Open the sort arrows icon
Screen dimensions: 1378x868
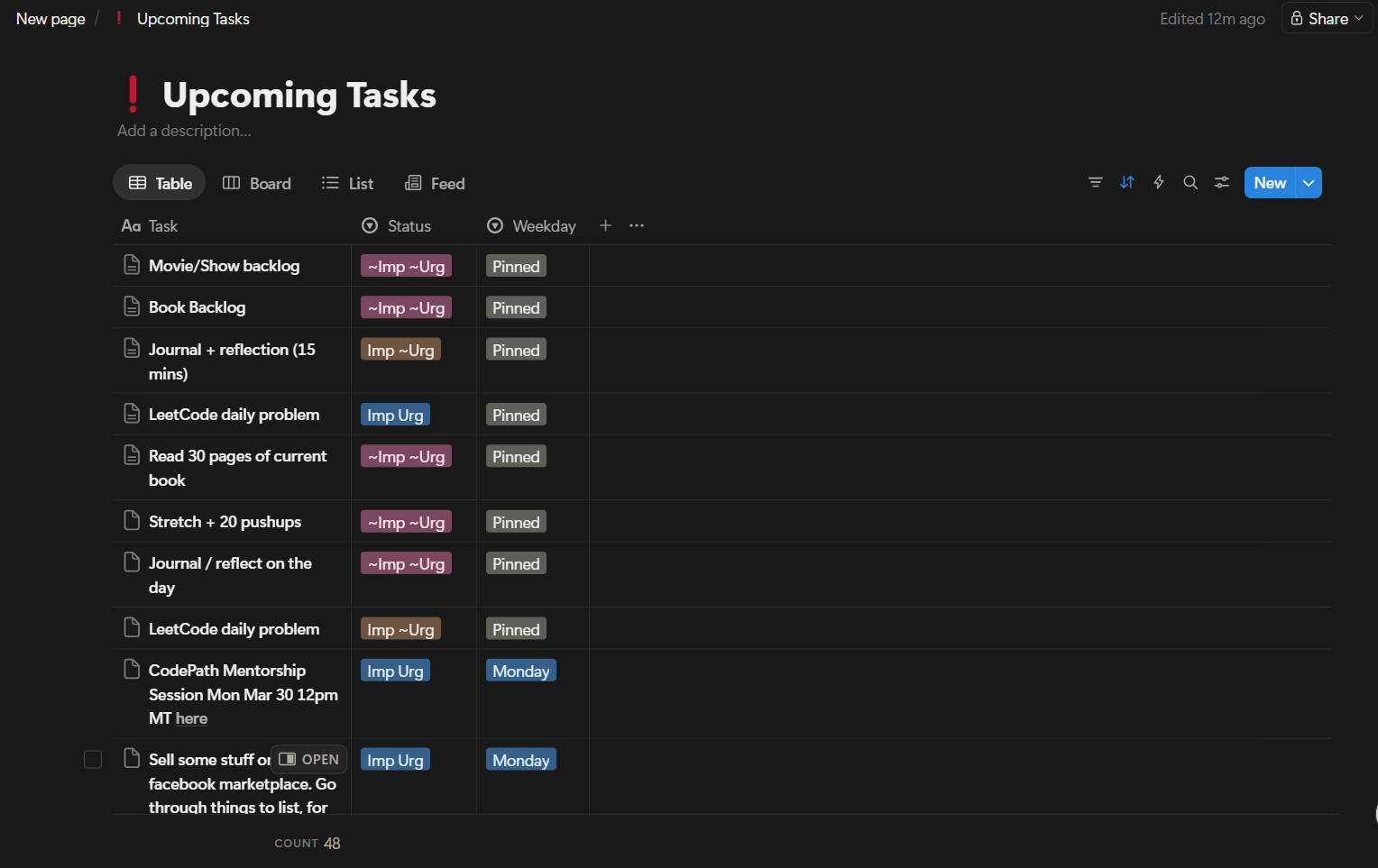(1127, 182)
